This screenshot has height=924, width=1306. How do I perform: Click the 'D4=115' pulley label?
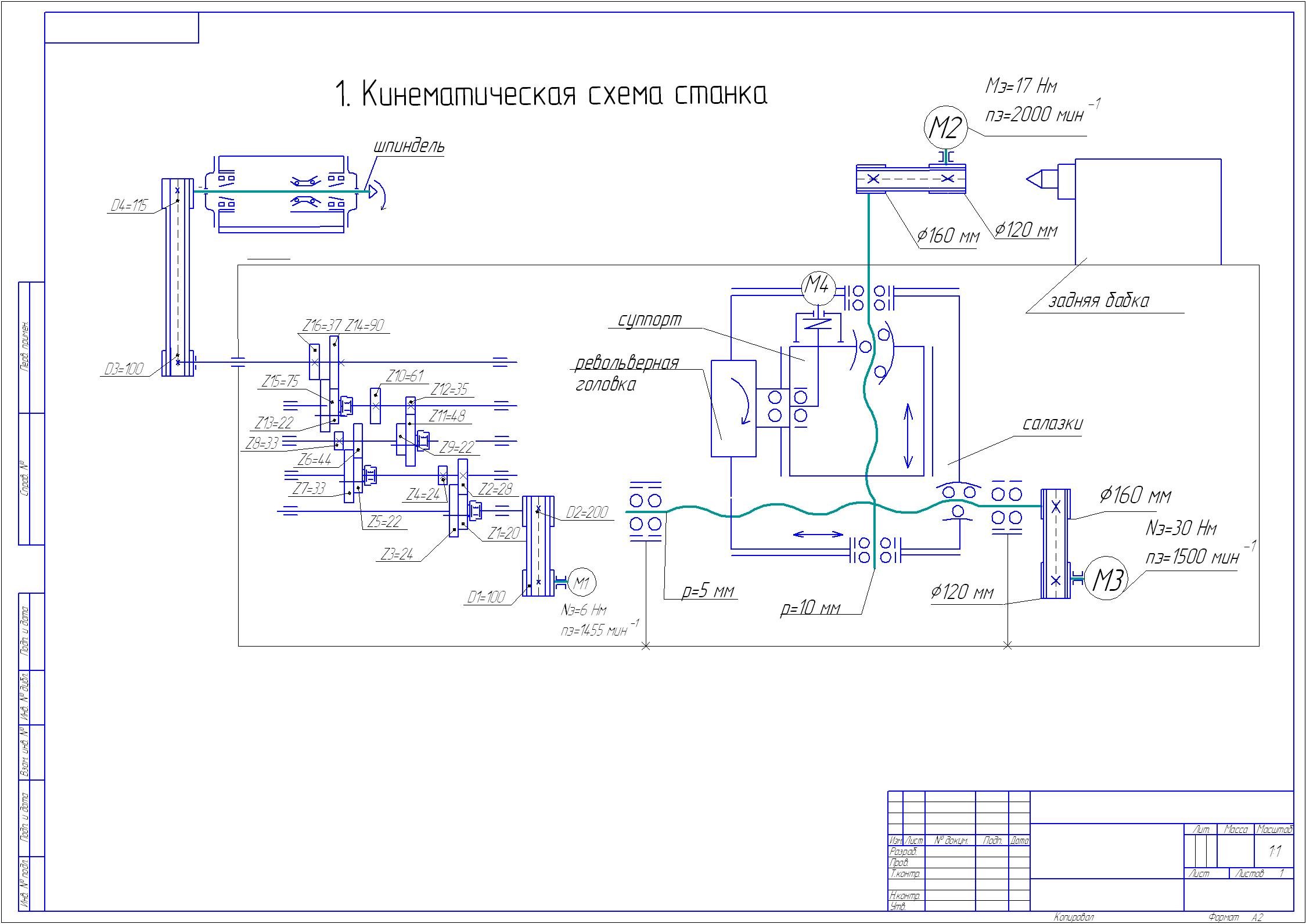(129, 205)
